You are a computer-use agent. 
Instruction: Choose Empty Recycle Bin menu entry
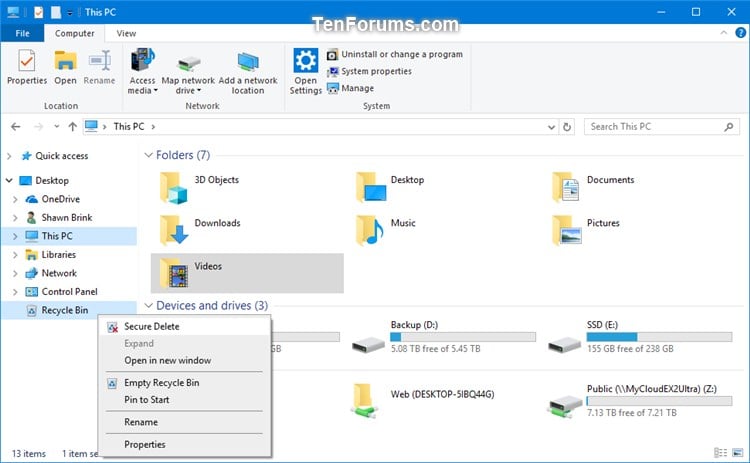pos(185,383)
